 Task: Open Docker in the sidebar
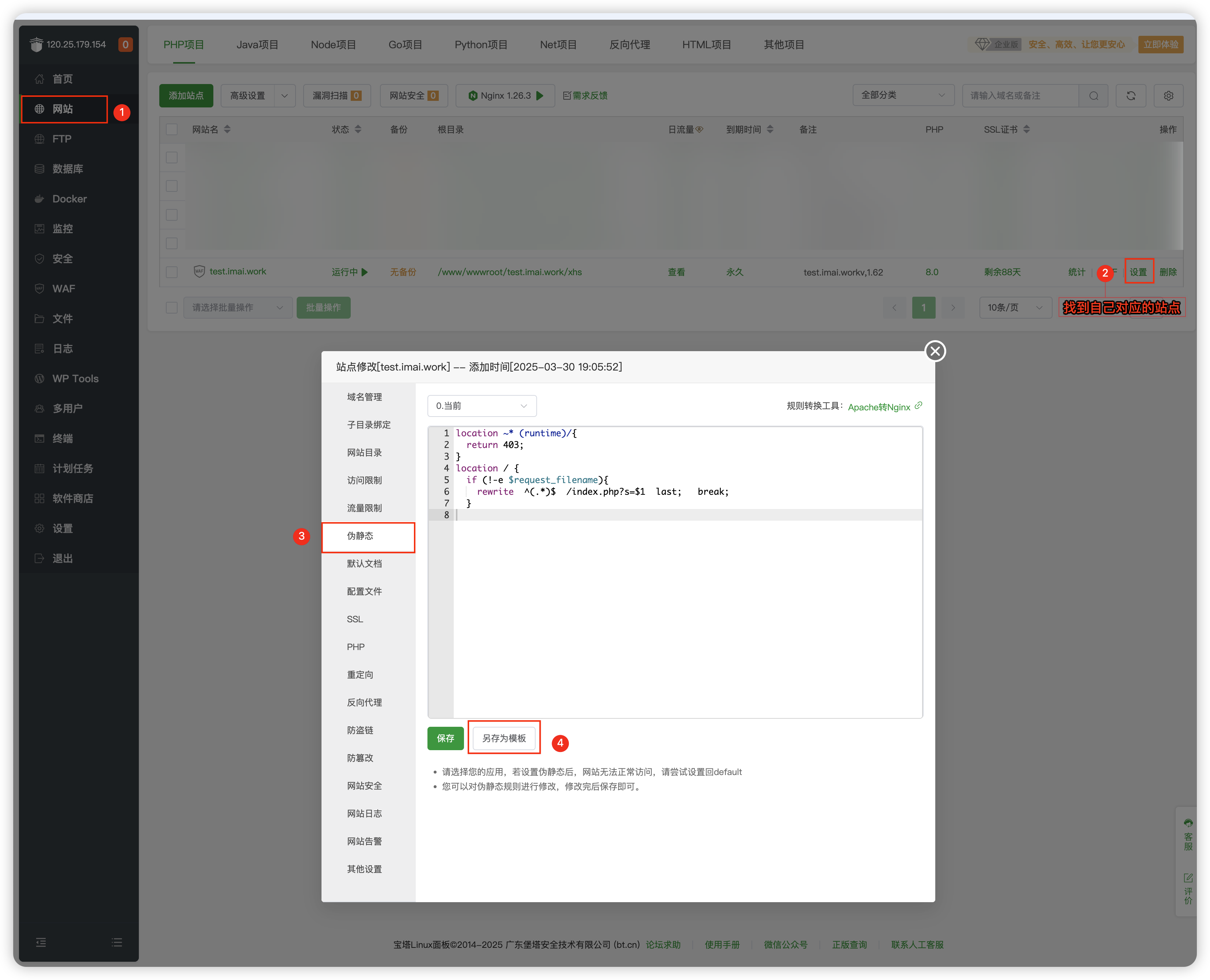(69, 199)
